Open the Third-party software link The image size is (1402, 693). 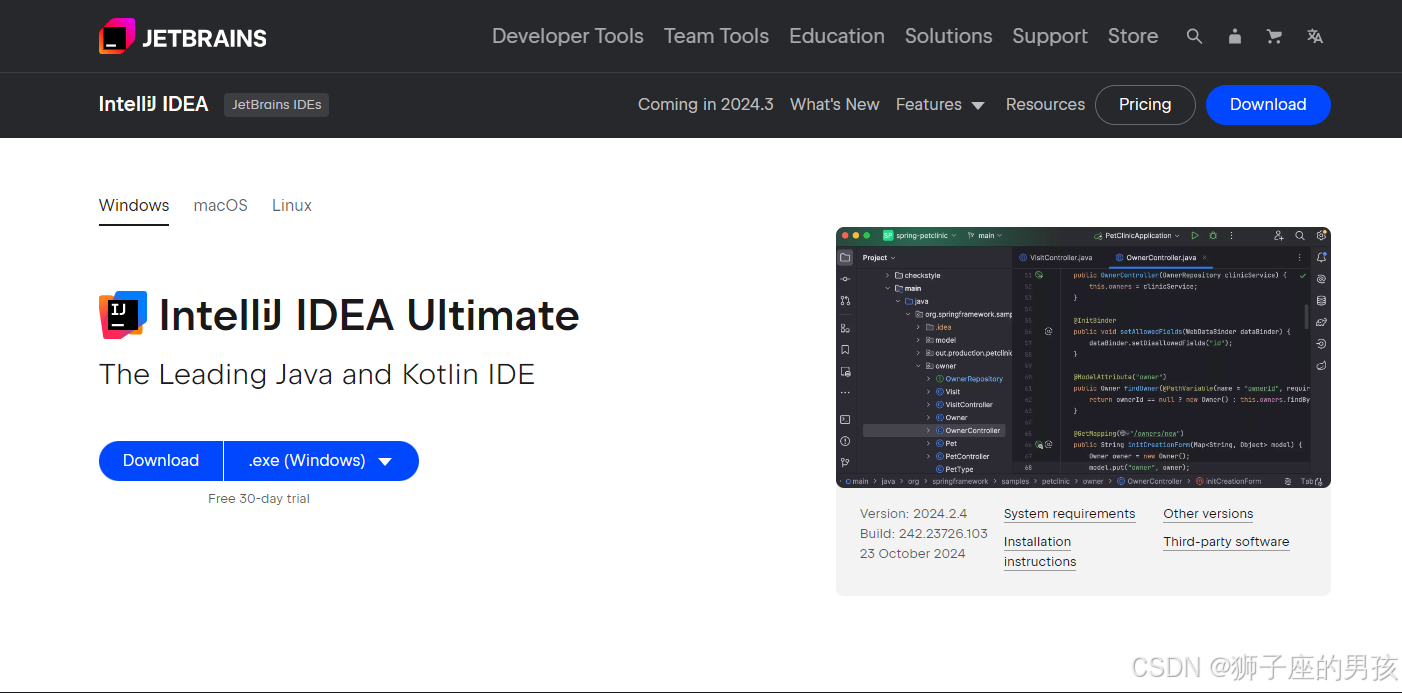tap(1226, 542)
